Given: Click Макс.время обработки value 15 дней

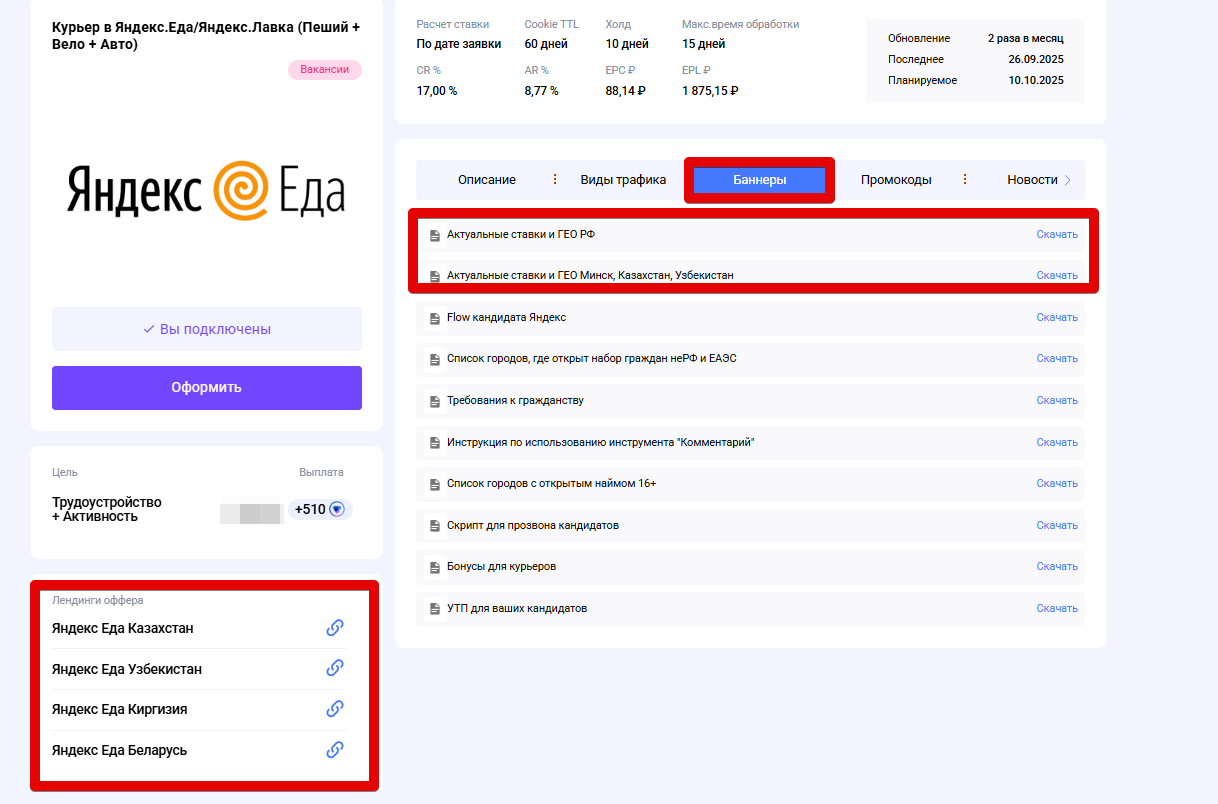Looking at the screenshot, I should 704,44.
